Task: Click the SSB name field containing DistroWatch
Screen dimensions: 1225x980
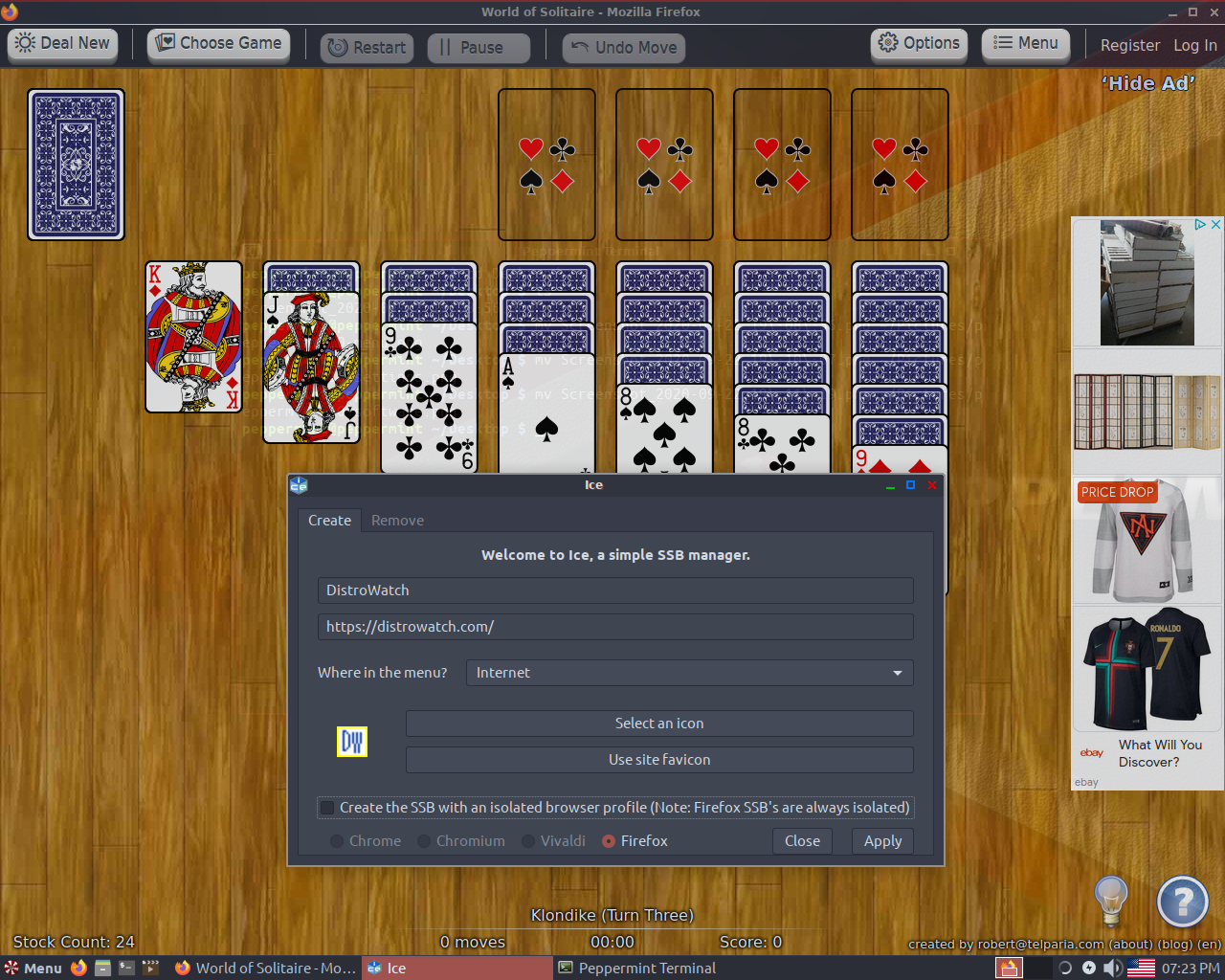Action: click(615, 590)
